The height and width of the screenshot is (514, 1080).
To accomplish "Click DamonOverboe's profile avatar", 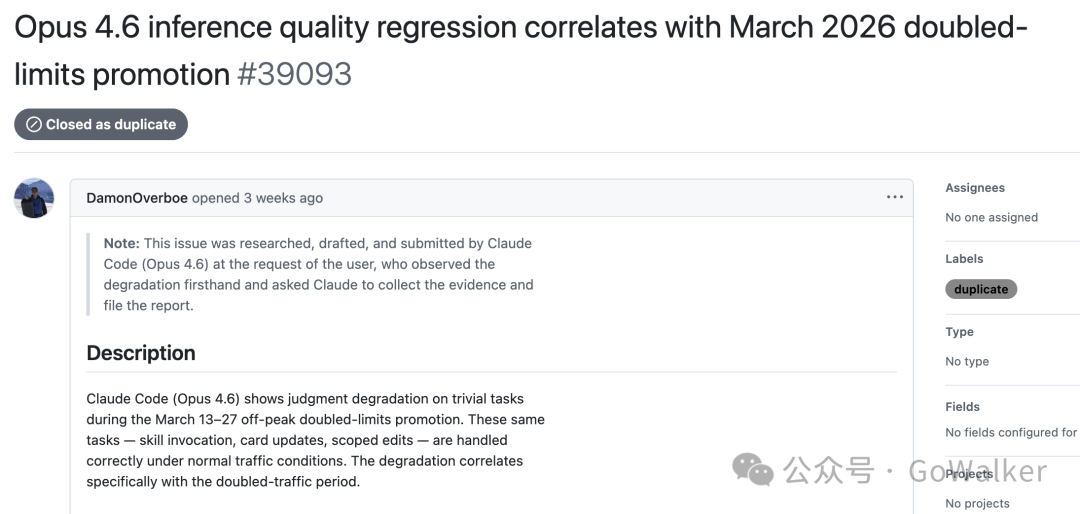I will [34, 198].
